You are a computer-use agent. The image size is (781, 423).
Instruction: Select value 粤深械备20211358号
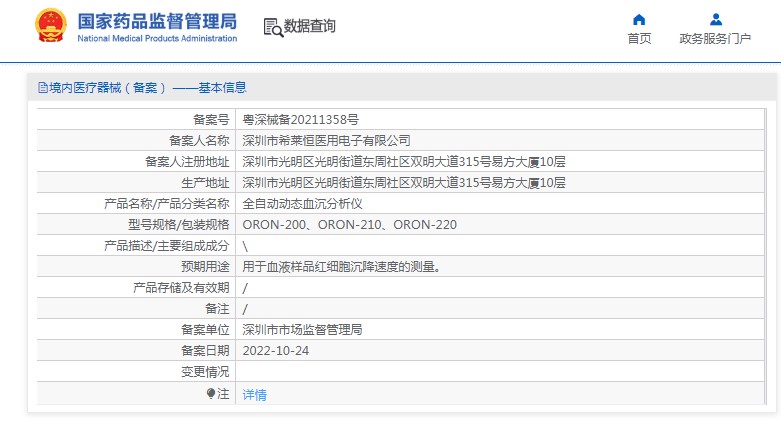[x=300, y=120]
